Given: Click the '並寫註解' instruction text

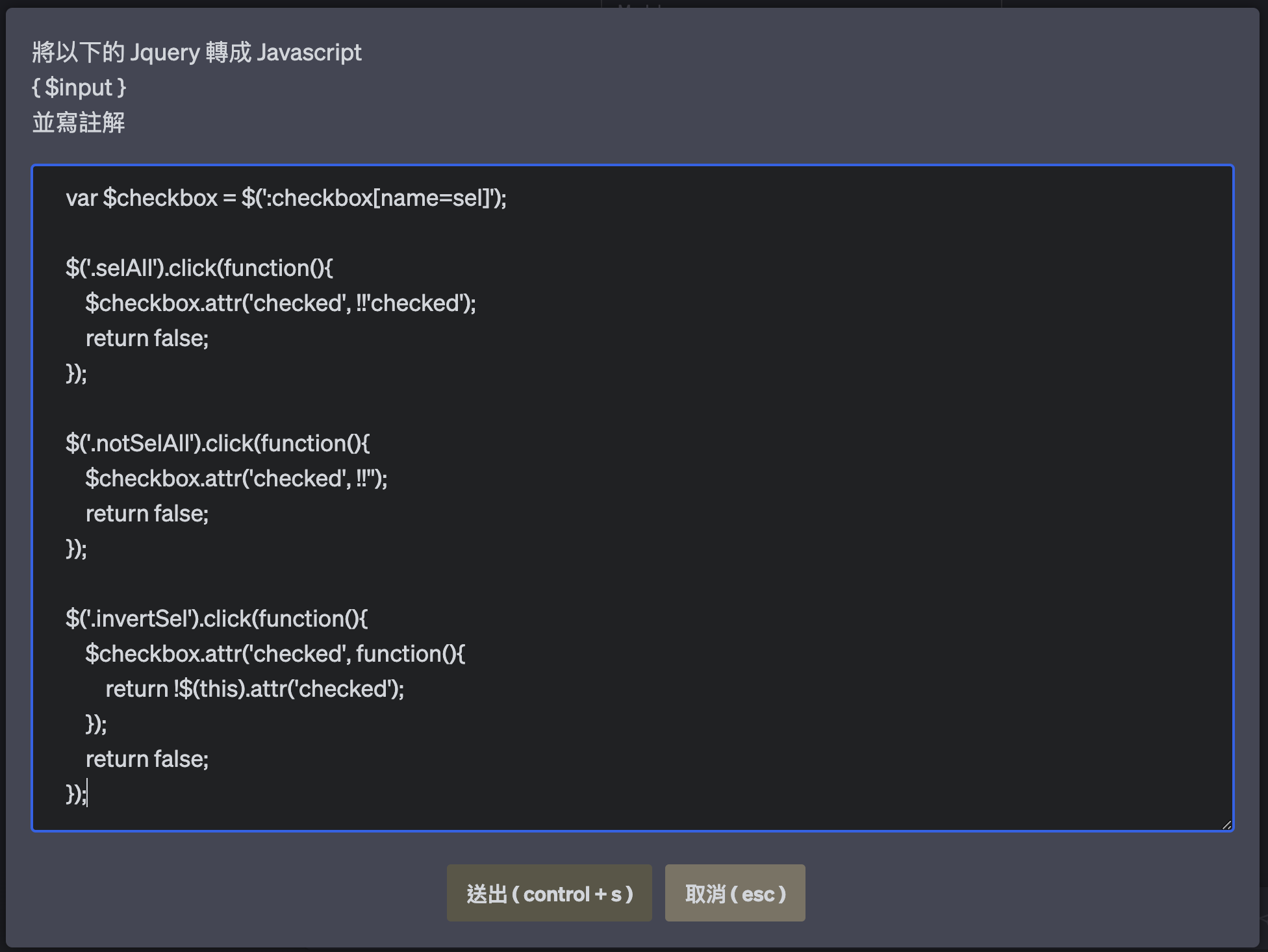Looking at the screenshot, I should click(x=79, y=122).
